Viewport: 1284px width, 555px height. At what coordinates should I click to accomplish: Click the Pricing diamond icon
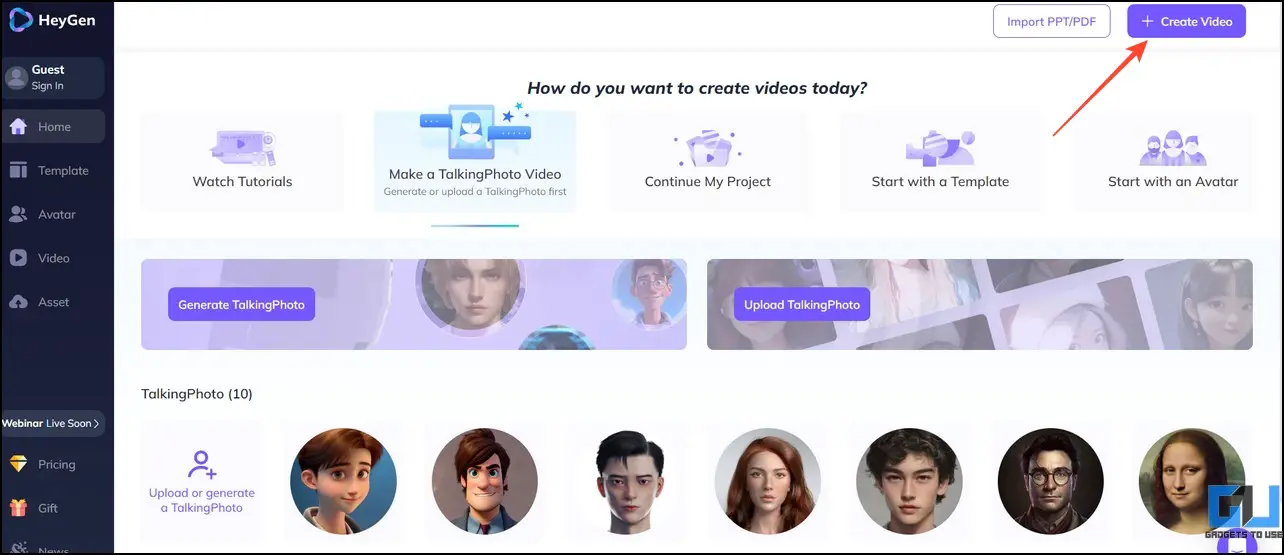pos(18,464)
